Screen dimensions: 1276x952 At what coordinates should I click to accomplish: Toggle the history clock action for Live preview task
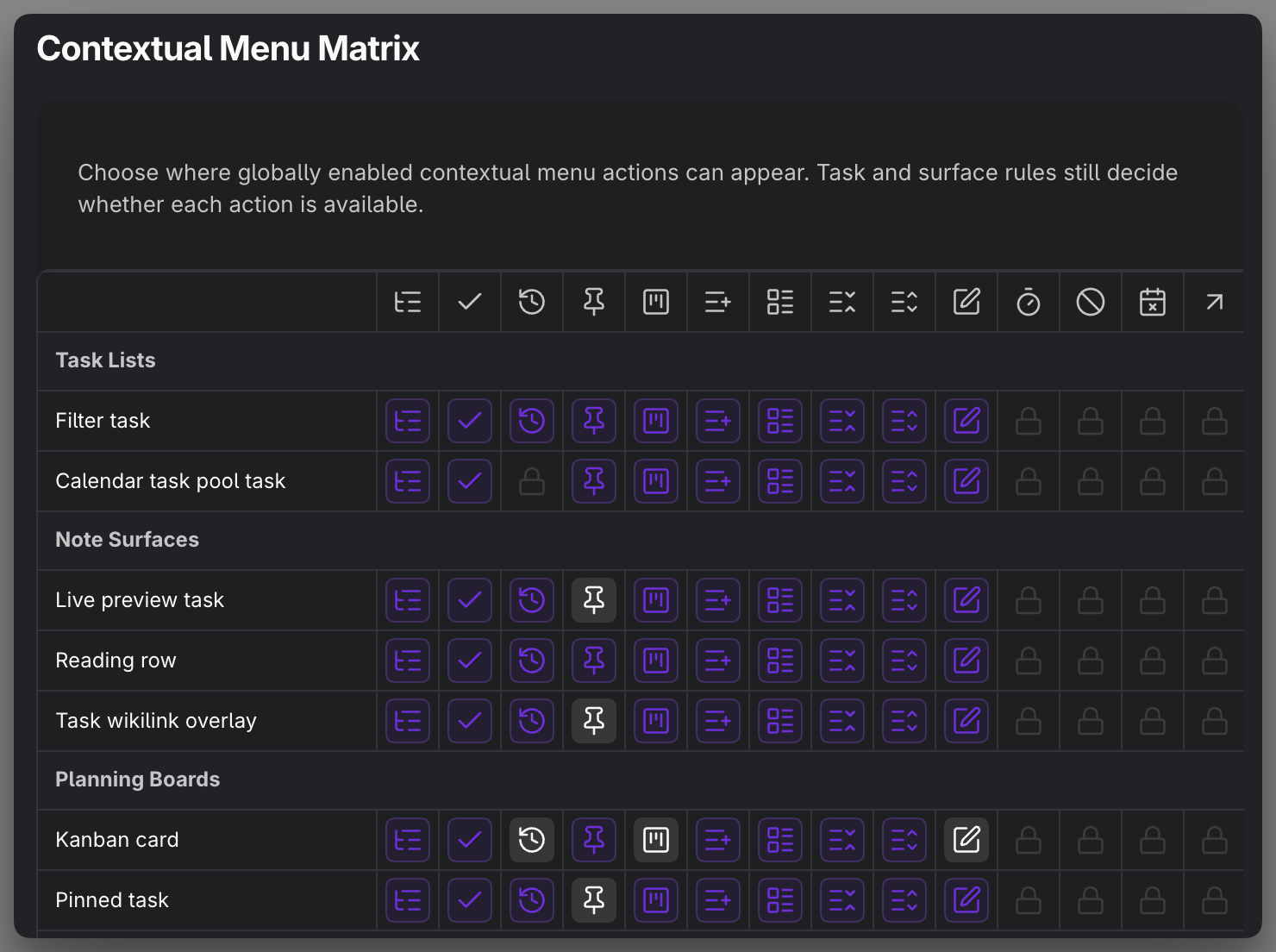tap(532, 600)
